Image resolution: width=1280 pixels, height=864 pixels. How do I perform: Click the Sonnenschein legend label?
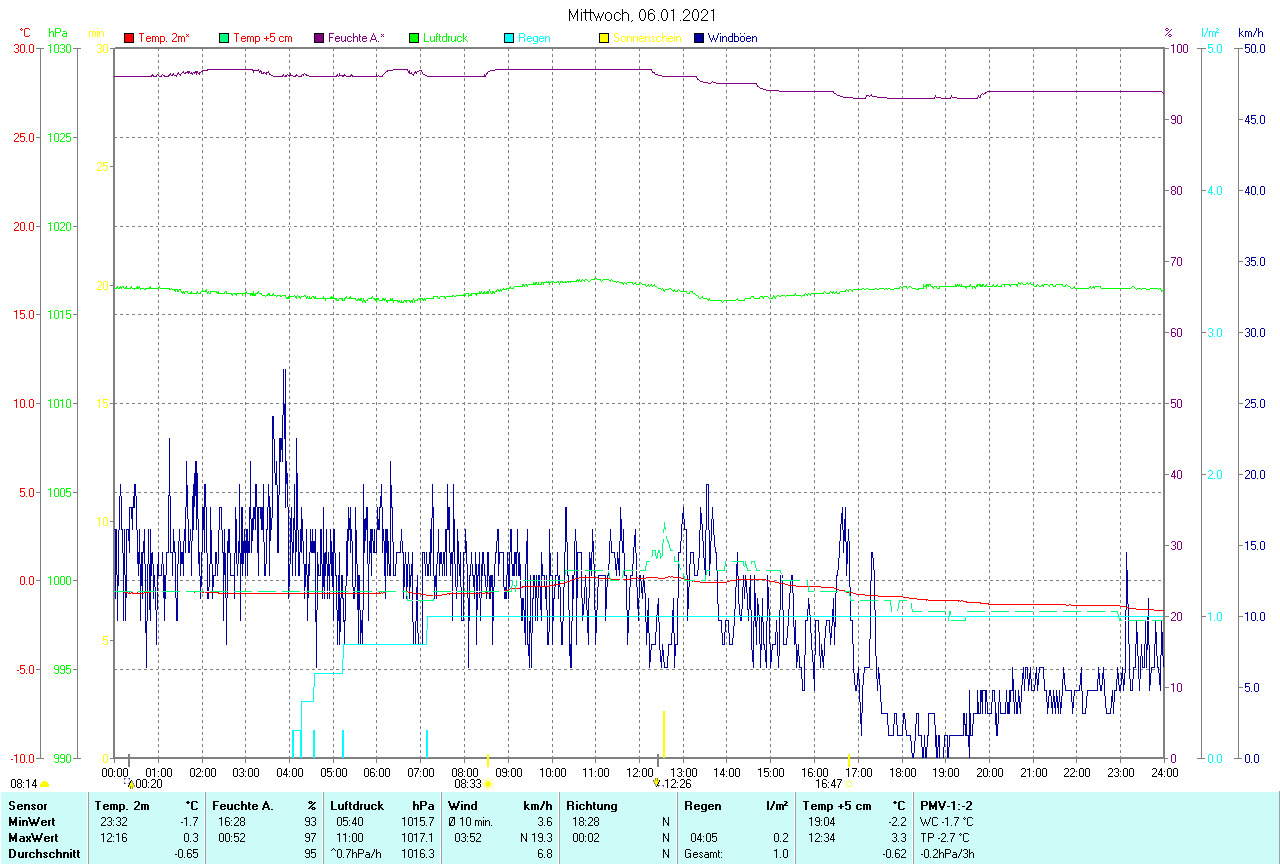647,38
